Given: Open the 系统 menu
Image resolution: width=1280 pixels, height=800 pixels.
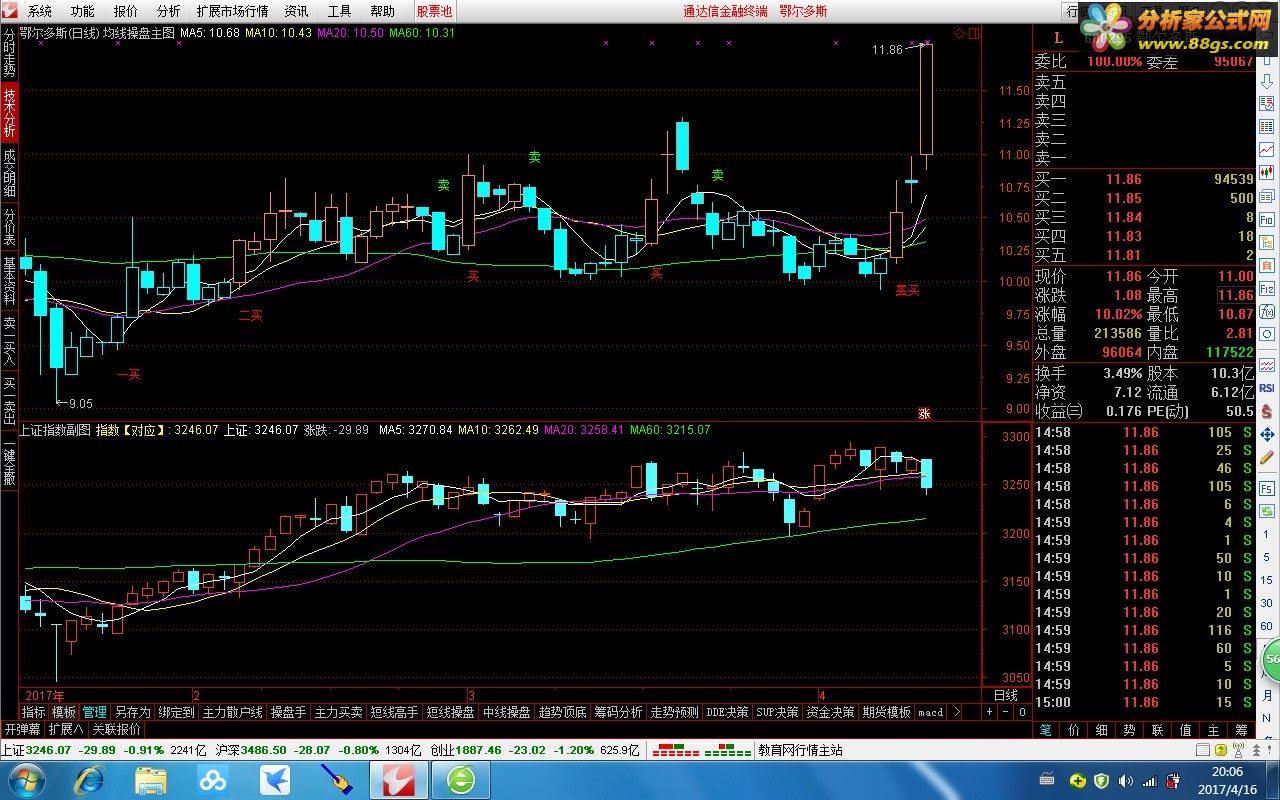Looking at the screenshot, I should coord(40,11).
